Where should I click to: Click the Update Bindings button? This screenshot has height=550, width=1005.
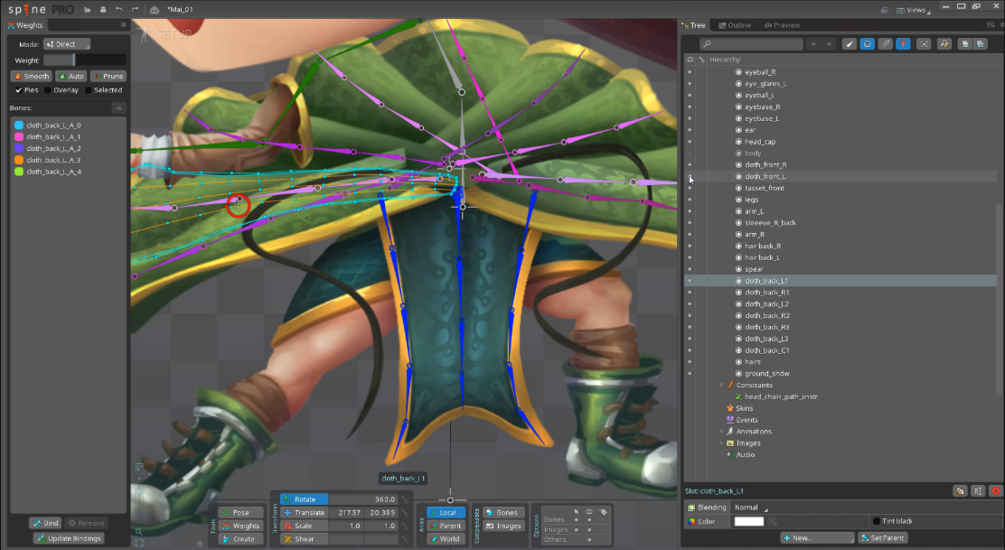[x=69, y=538]
